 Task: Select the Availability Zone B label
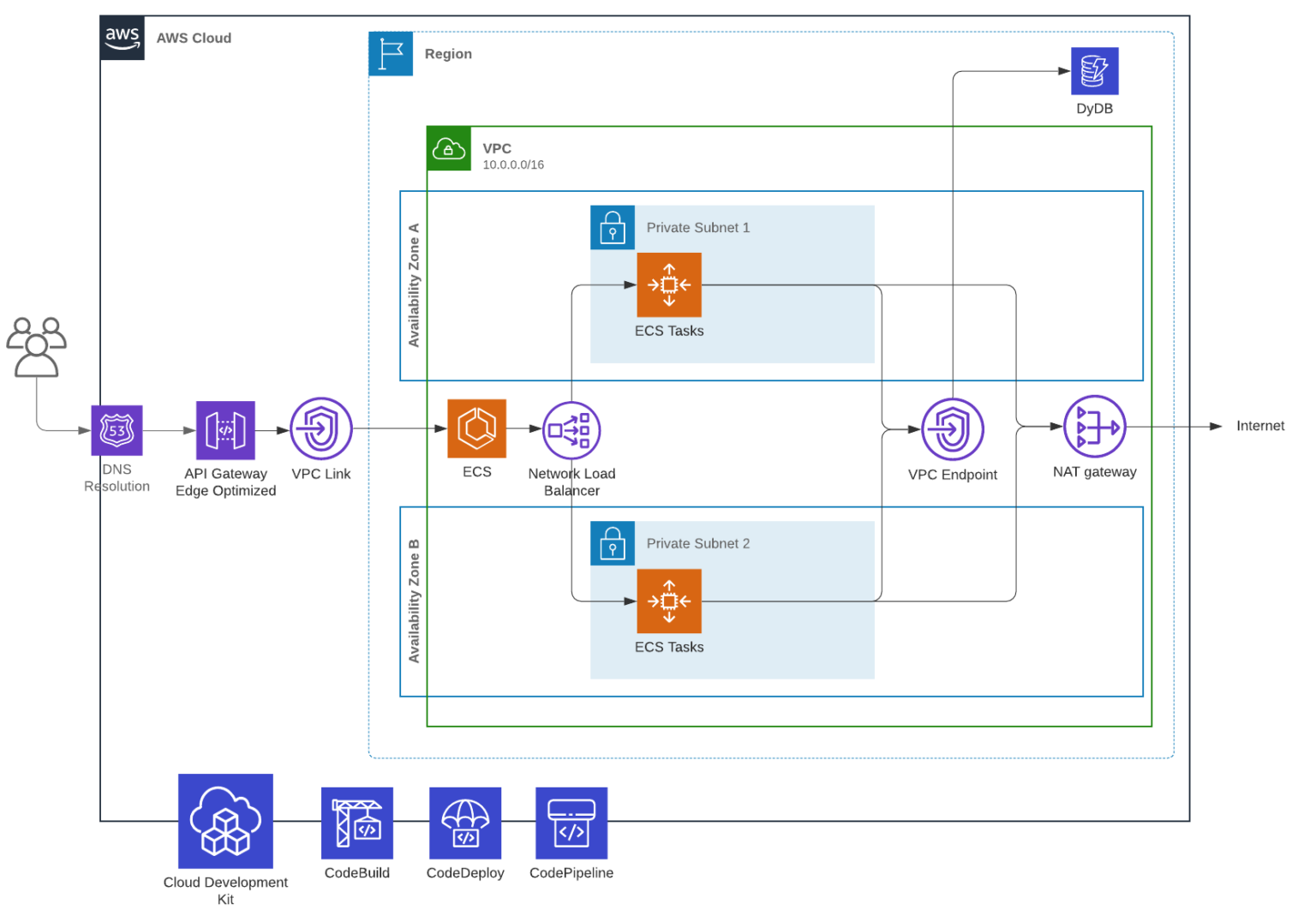coord(415,602)
